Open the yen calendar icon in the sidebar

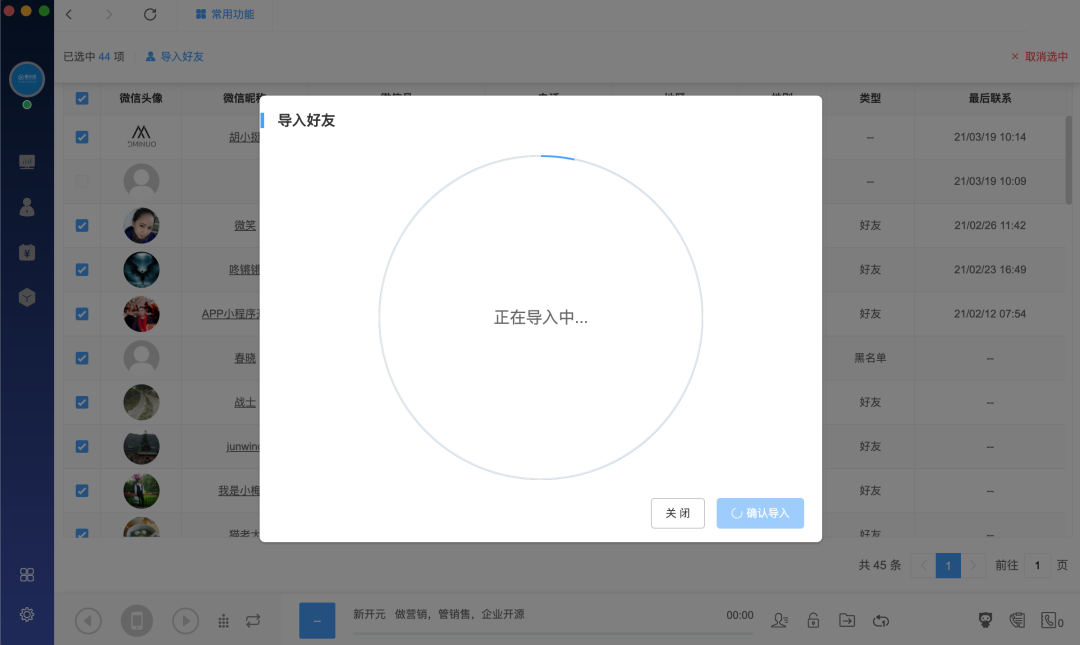[27, 252]
